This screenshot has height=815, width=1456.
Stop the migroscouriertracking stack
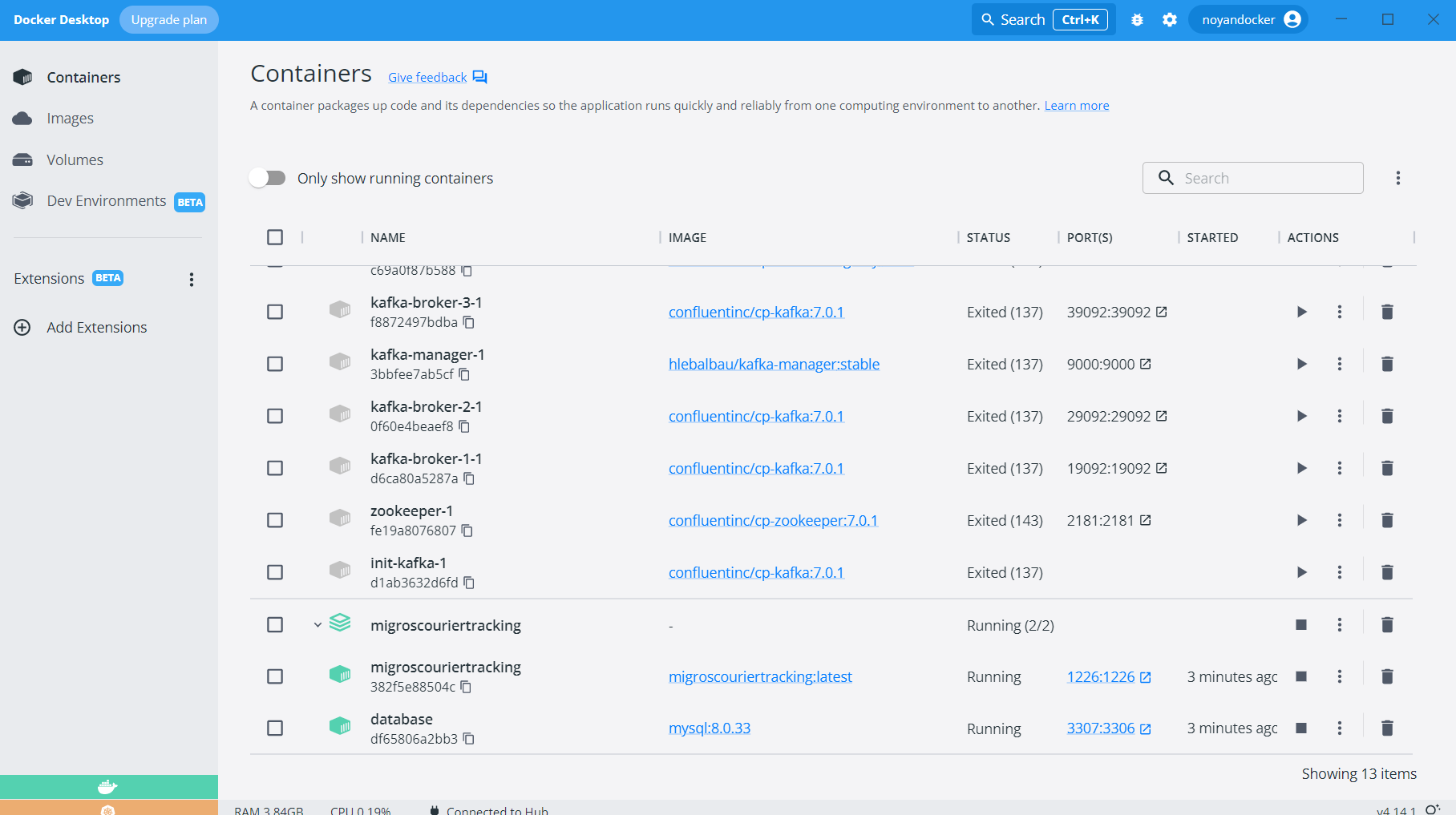1301,624
